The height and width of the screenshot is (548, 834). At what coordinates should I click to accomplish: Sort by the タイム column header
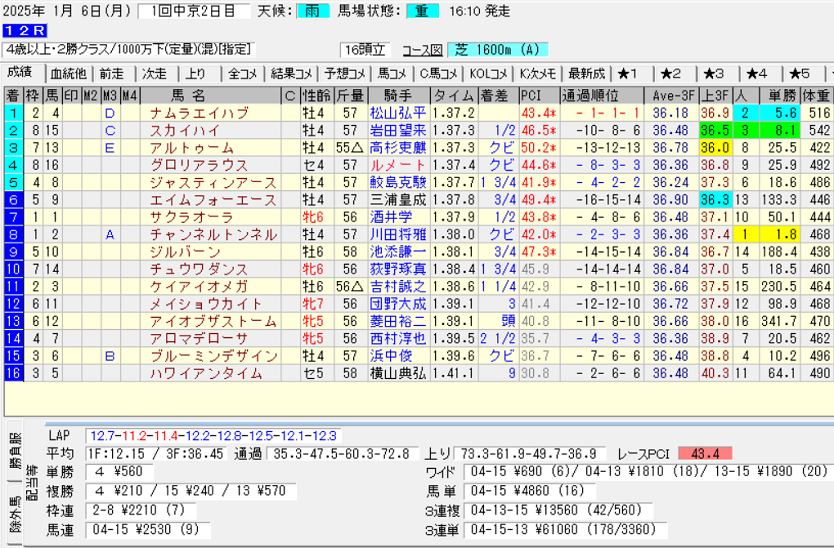[453, 96]
